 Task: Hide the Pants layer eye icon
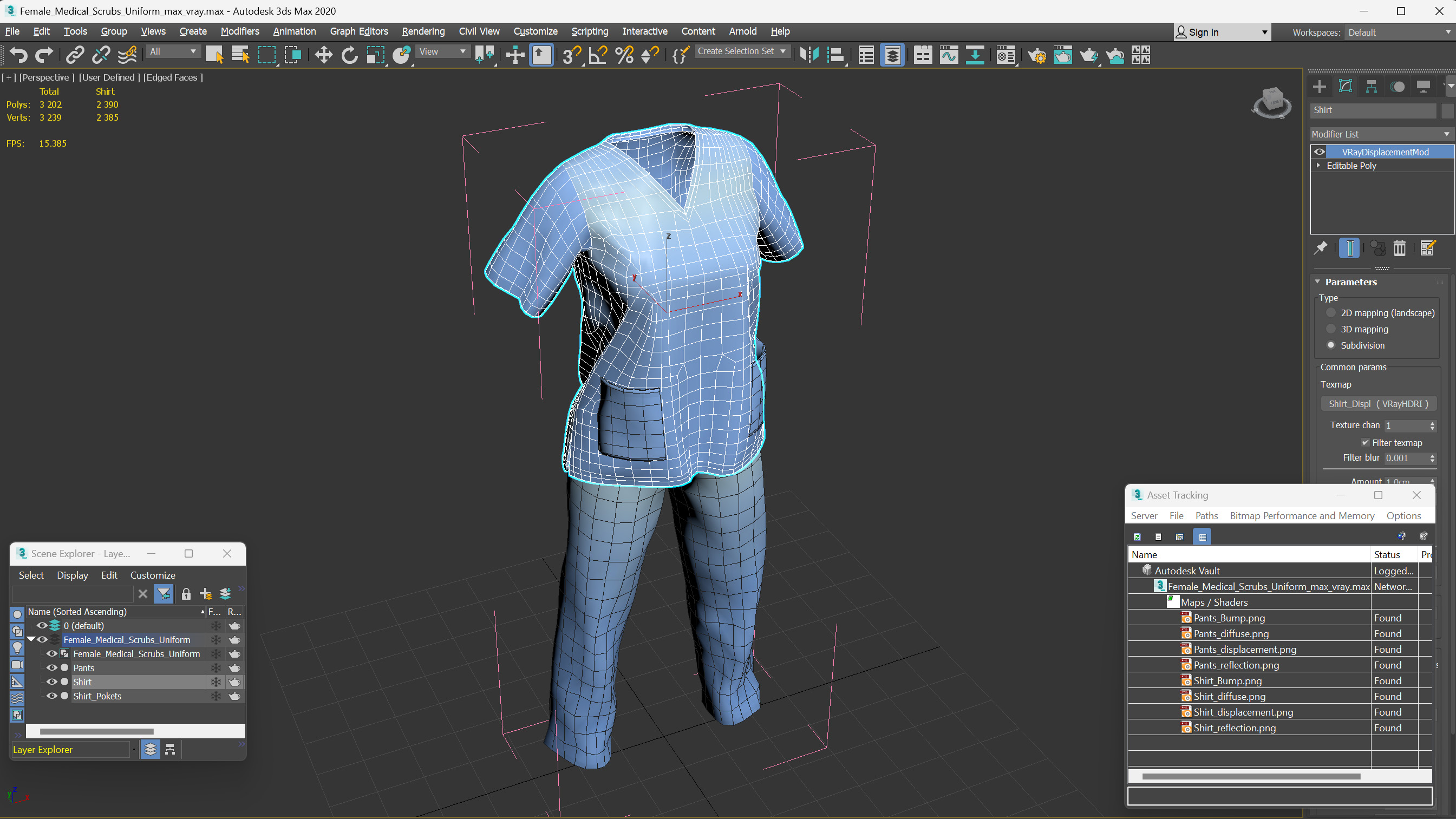[x=52, y=667]
